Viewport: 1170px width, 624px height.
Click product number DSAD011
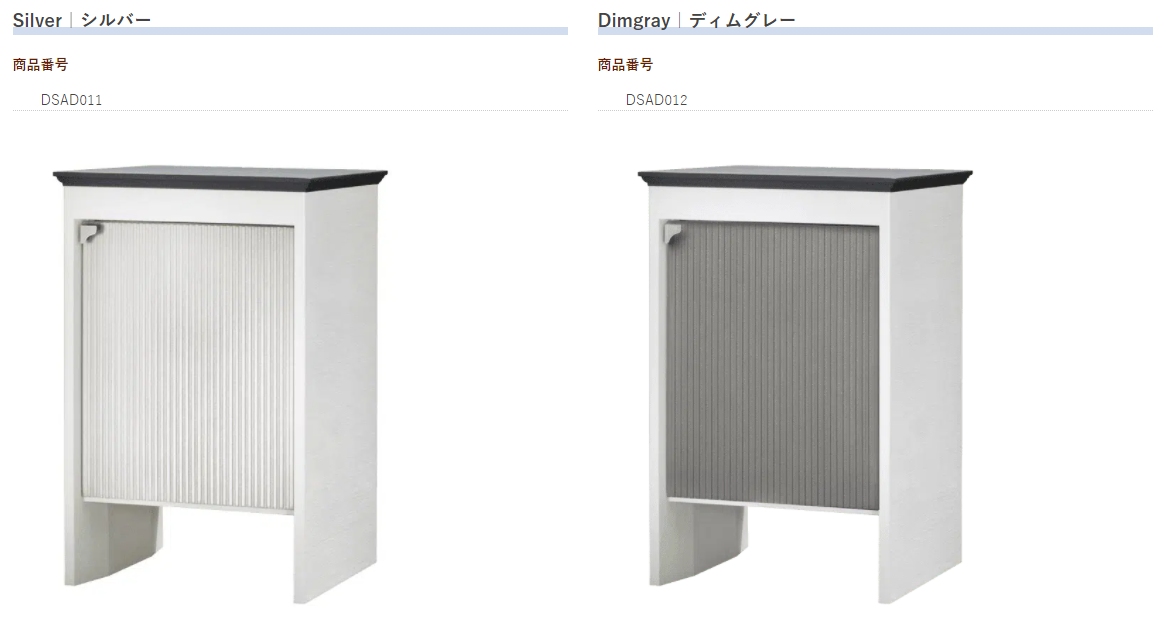pyautogui.click(x=72, y=100)
